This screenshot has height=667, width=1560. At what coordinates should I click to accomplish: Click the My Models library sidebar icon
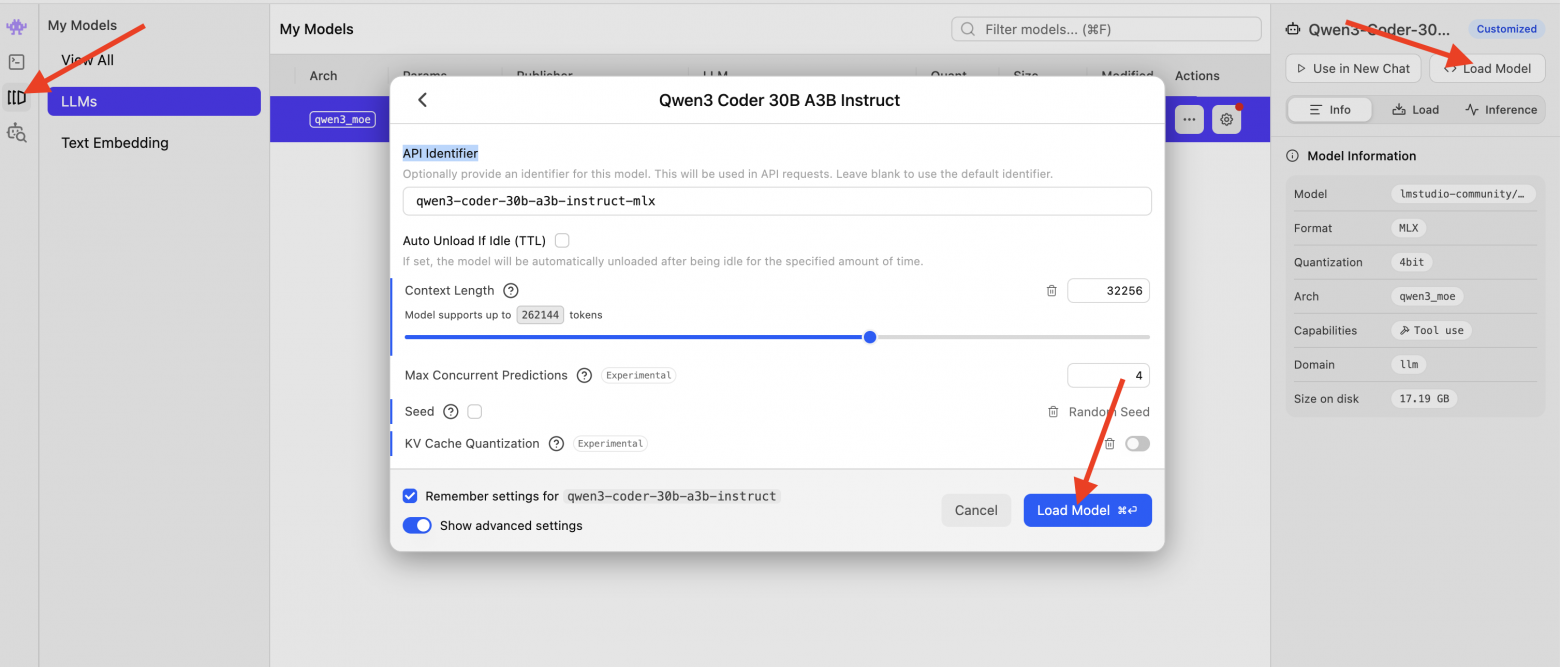point(16,97)
